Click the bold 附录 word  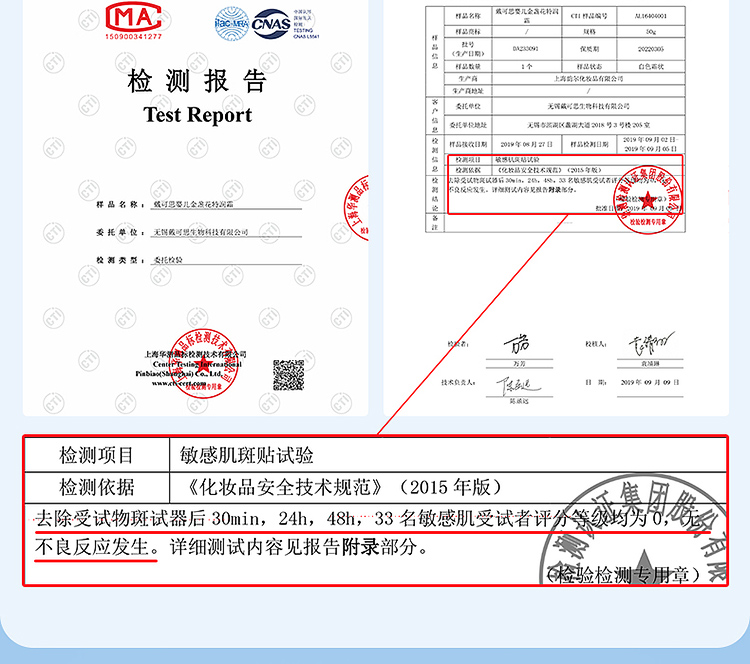pos(361,546)
